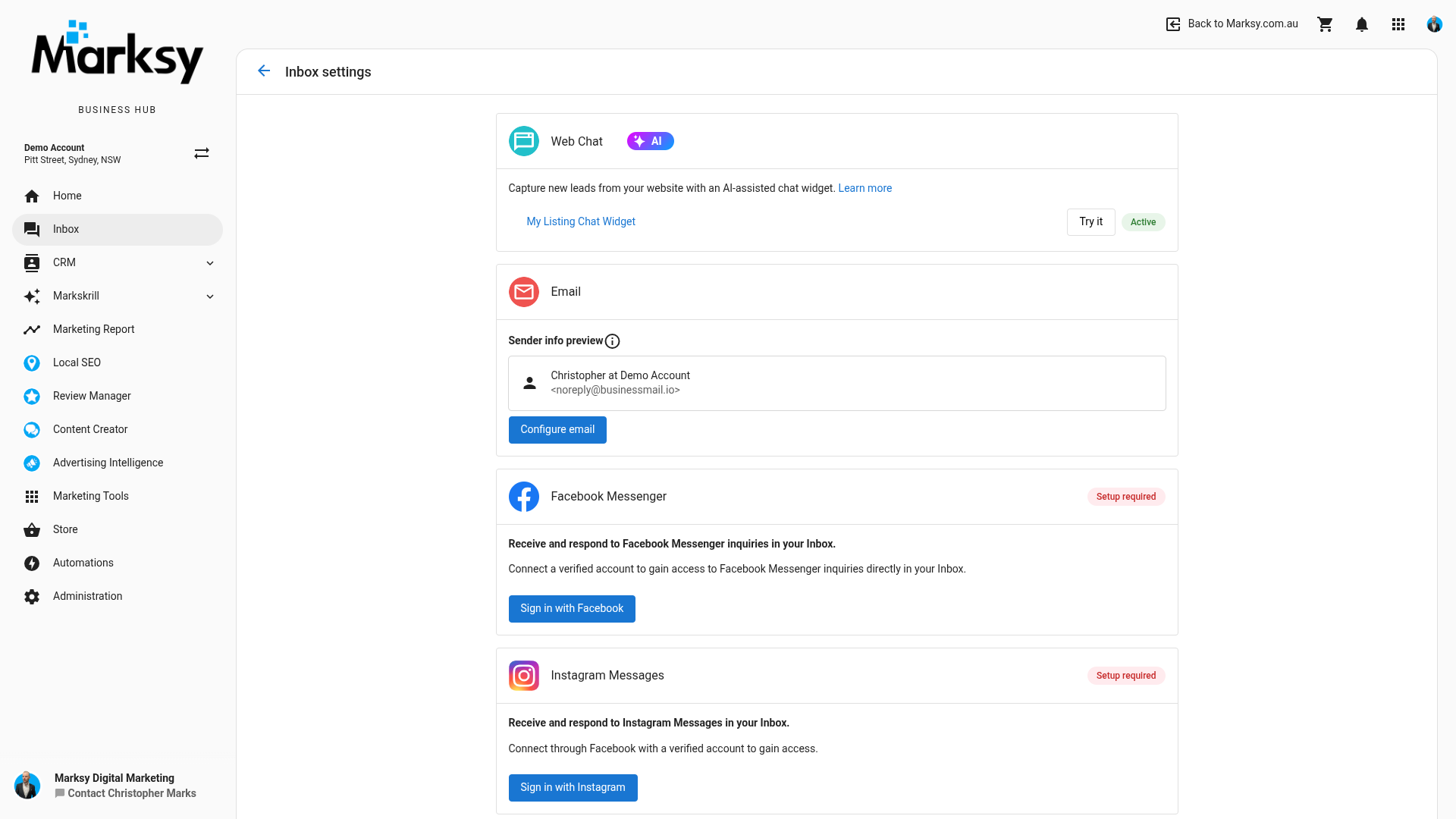Click the Marketing Tools grid icon
This screenshot has width=1456, height=819.
tap(32, 497)
